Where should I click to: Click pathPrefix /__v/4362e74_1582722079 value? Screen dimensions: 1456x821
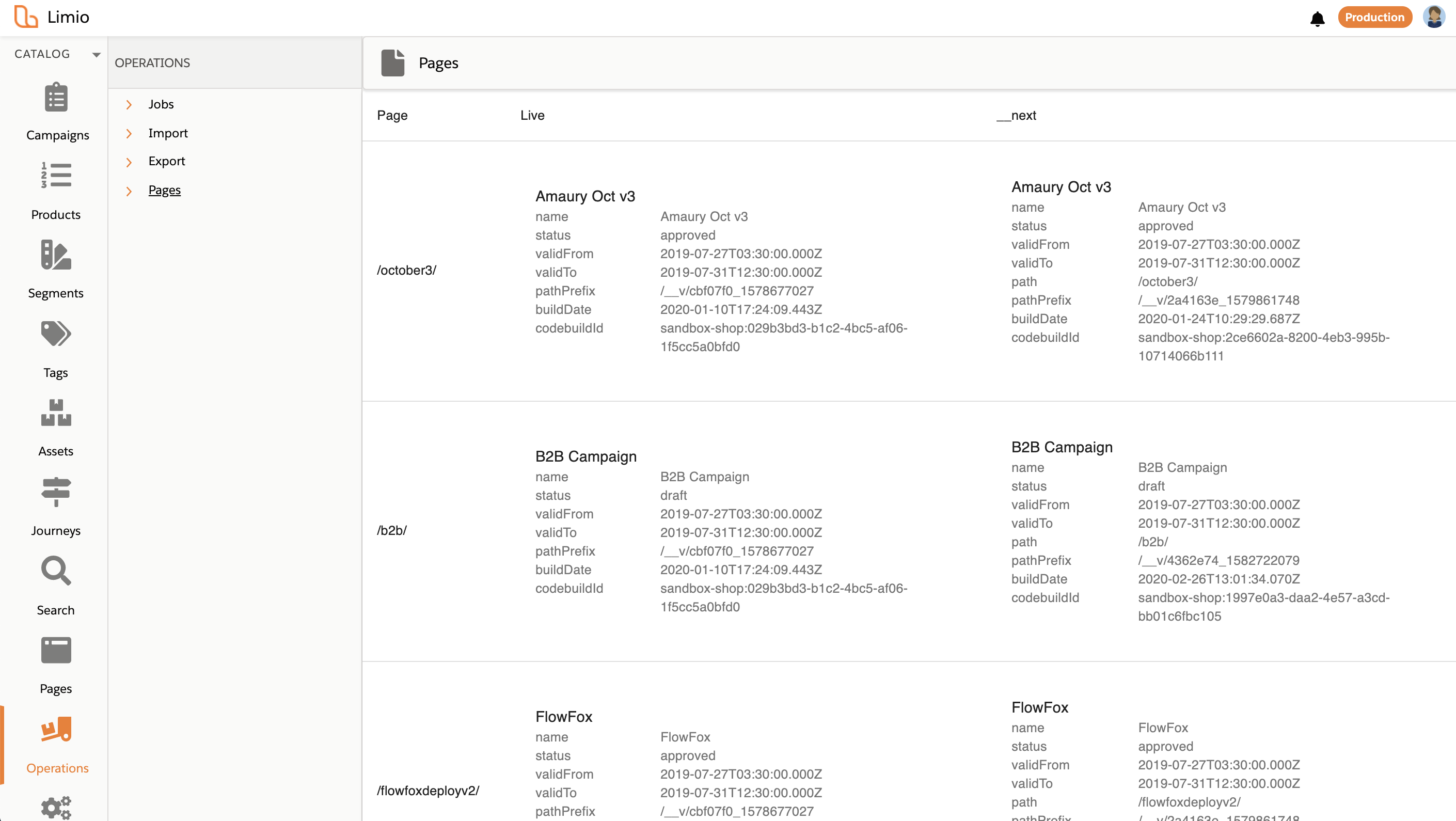click(x=1218, y=560)
